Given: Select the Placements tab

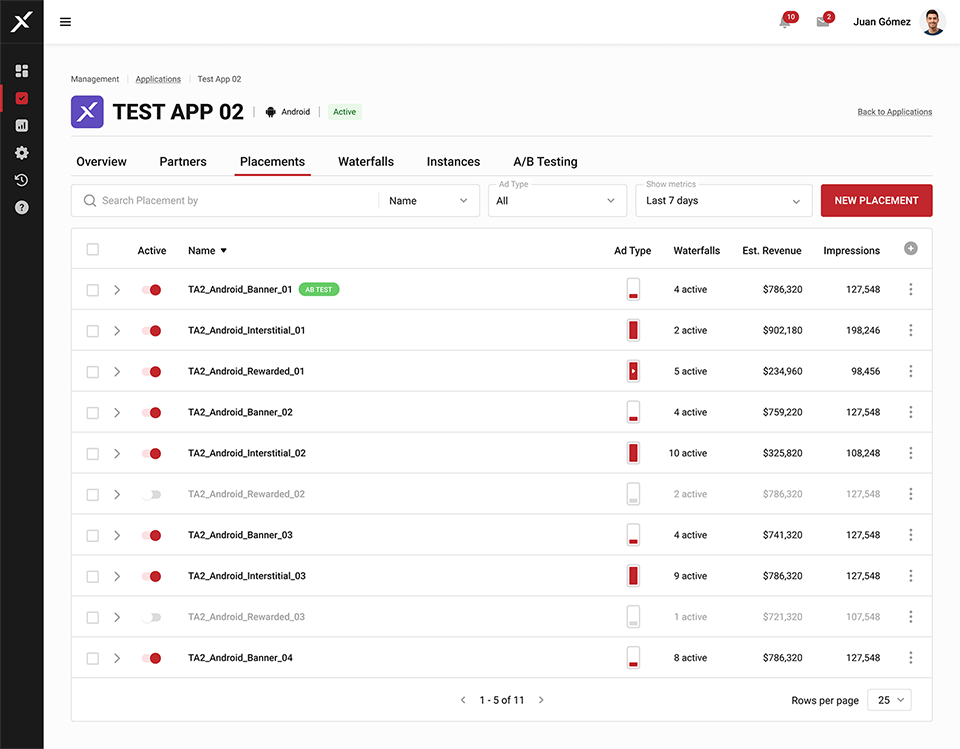Looking at the screenshot, I should point(272,162).
